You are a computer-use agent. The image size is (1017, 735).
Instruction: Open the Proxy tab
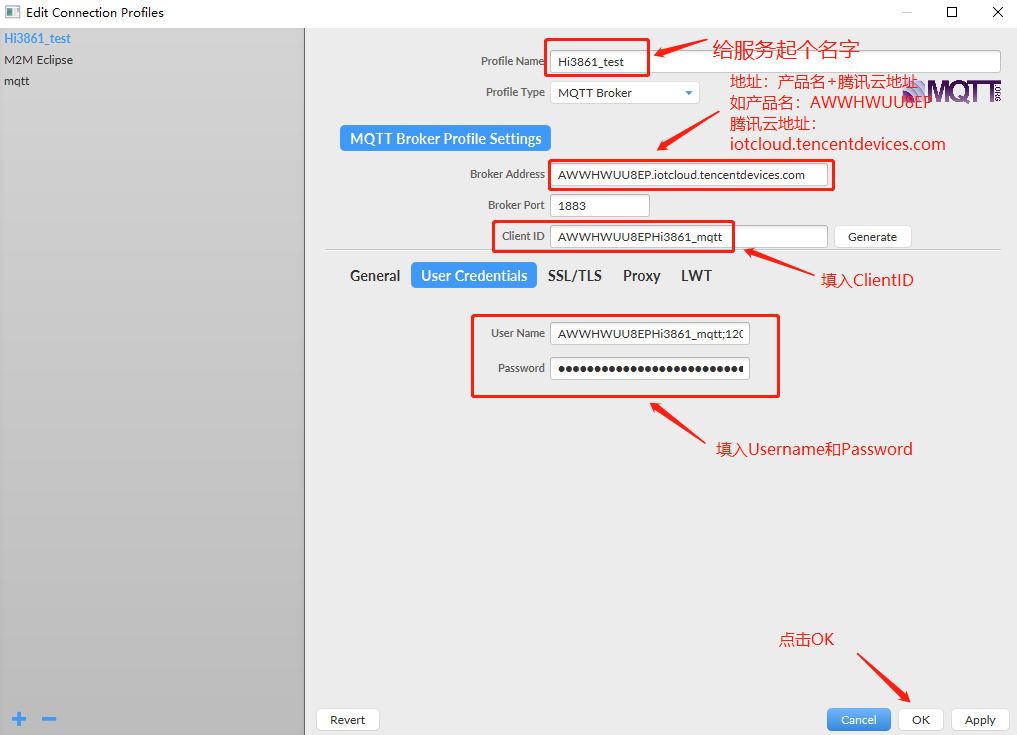click(x=641, y=276)
